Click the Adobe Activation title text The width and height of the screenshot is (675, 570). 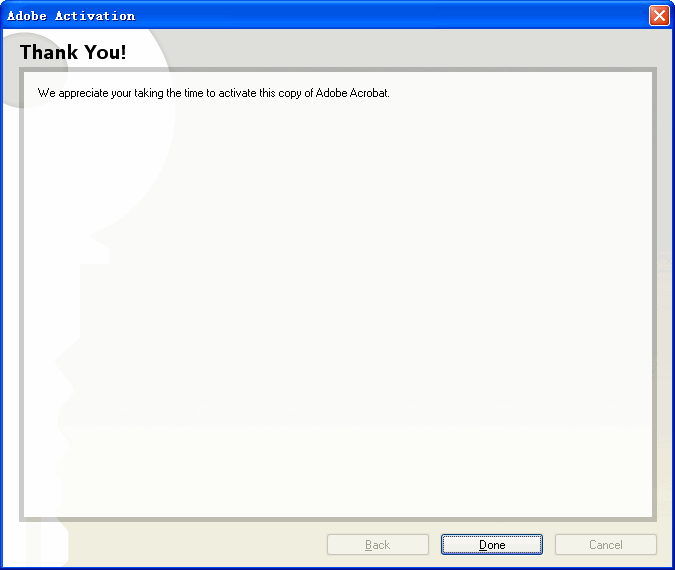point(71,16)
